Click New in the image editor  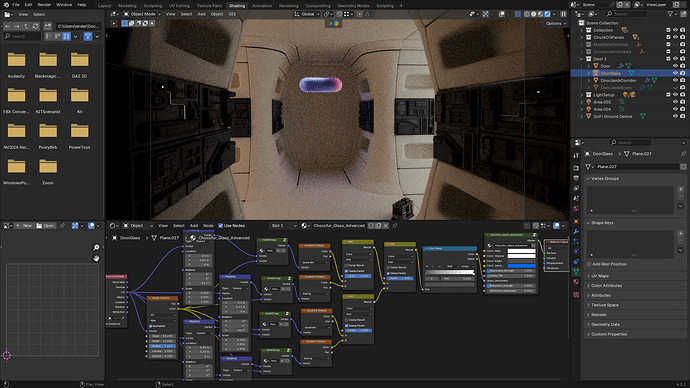point(24,226)
